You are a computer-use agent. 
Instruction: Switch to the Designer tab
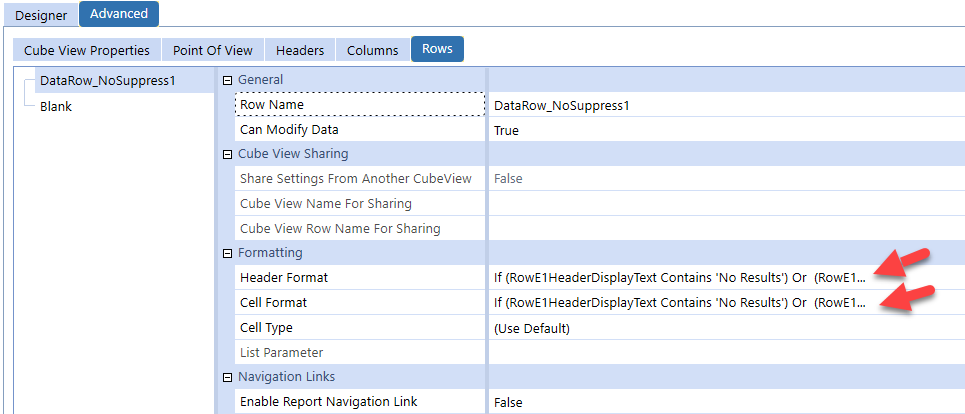coord(40,15)
